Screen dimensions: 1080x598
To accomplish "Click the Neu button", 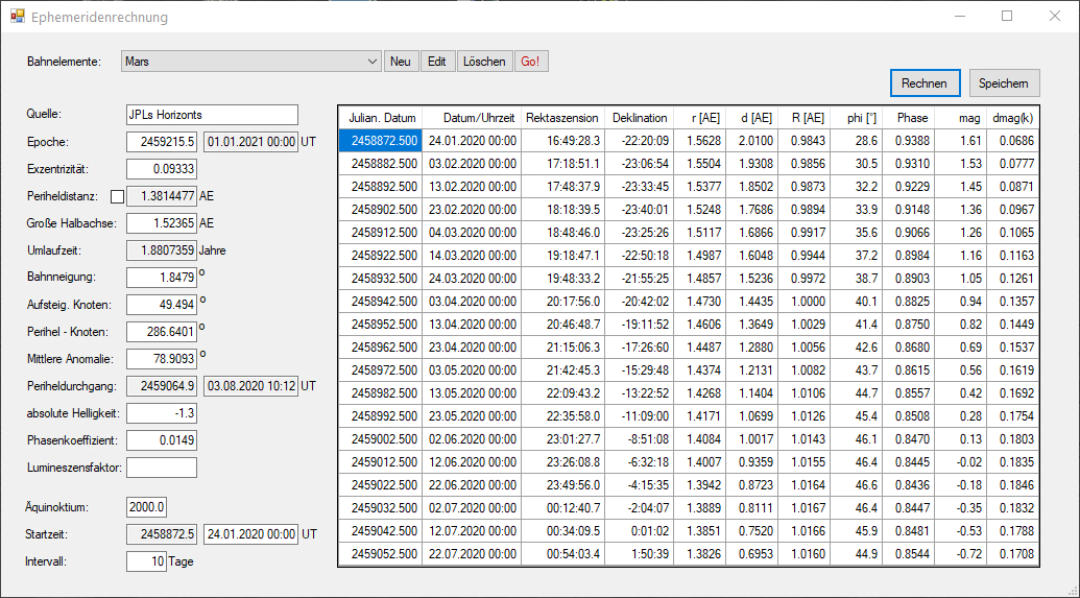I will pos(400,62).
